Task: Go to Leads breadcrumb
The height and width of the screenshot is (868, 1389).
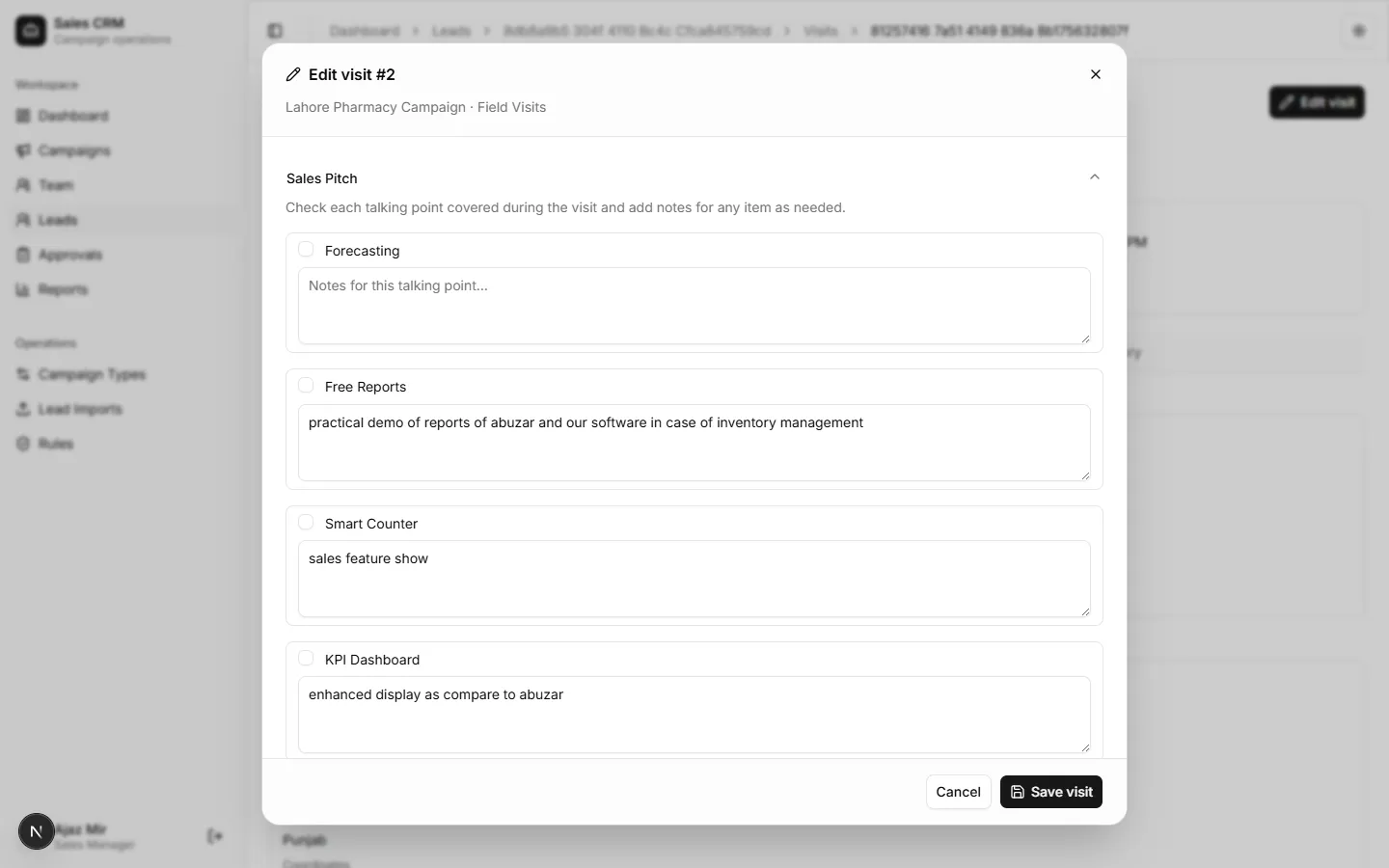Action: click(451, 31)
